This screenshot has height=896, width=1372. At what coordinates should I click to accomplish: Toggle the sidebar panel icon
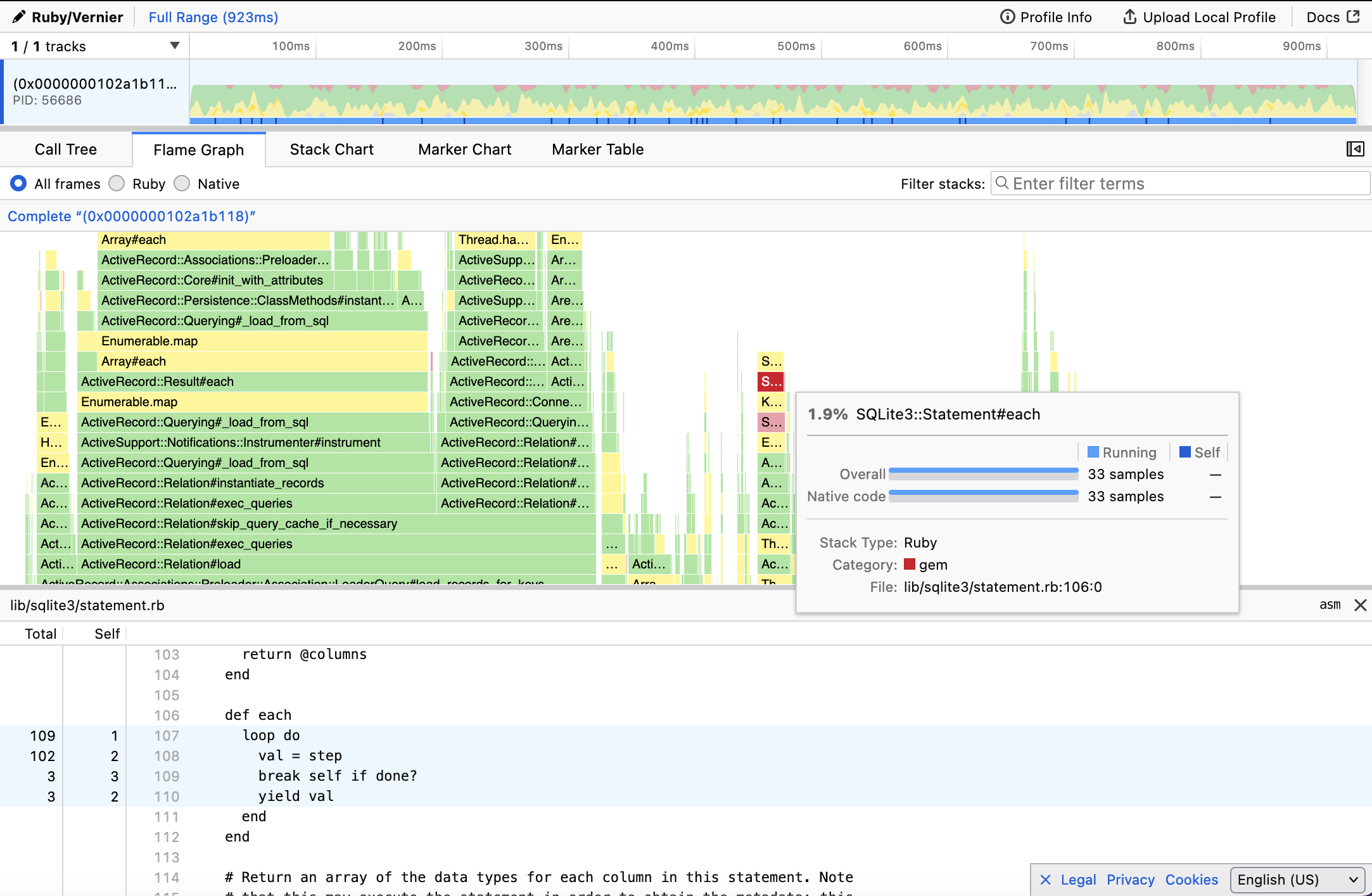pyautogui.click(x=1355, y=149)
